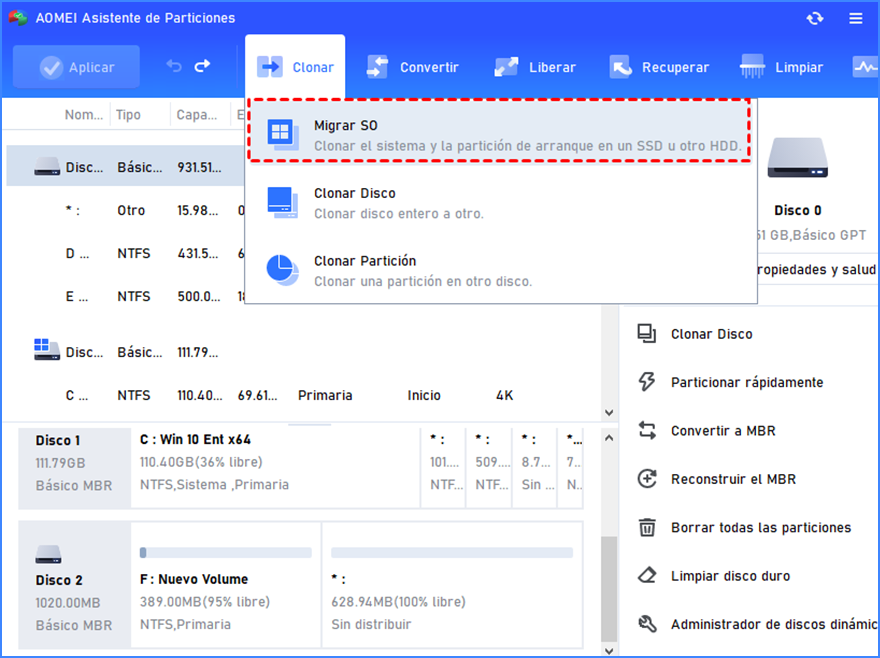Choose Clonar Partición from the Clonar menu

(x=499, y=270)
